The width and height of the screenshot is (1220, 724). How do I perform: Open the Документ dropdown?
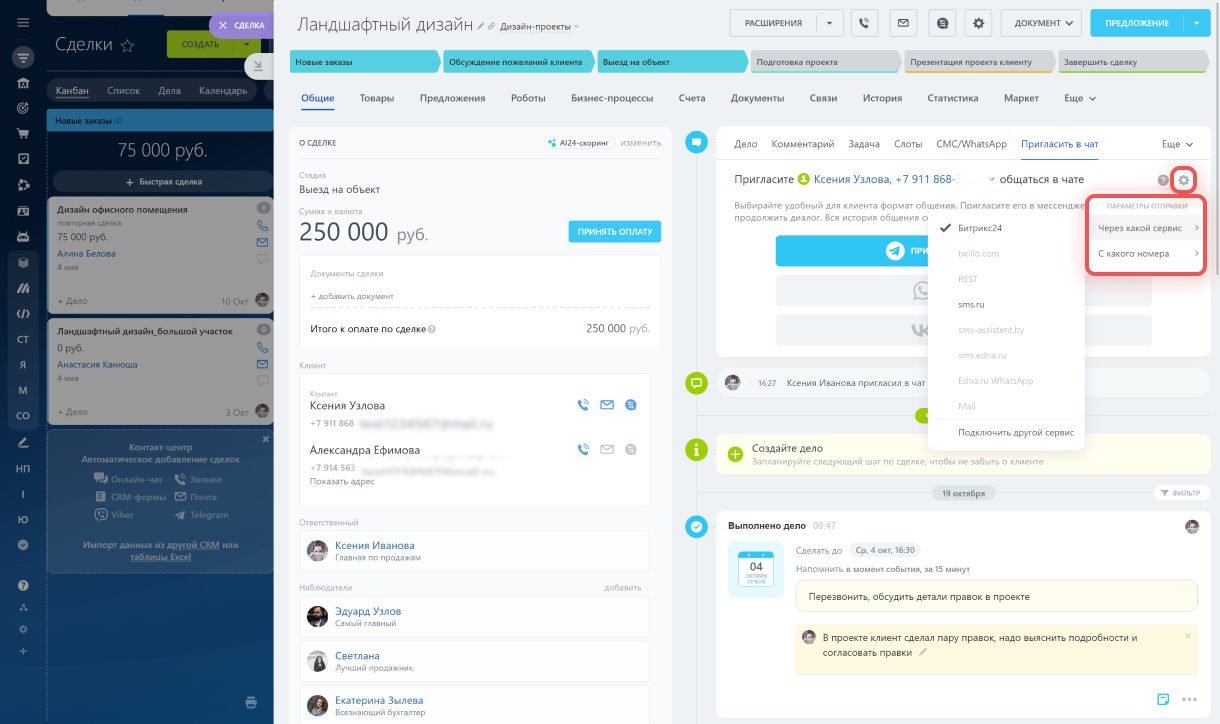point(1041,23)
